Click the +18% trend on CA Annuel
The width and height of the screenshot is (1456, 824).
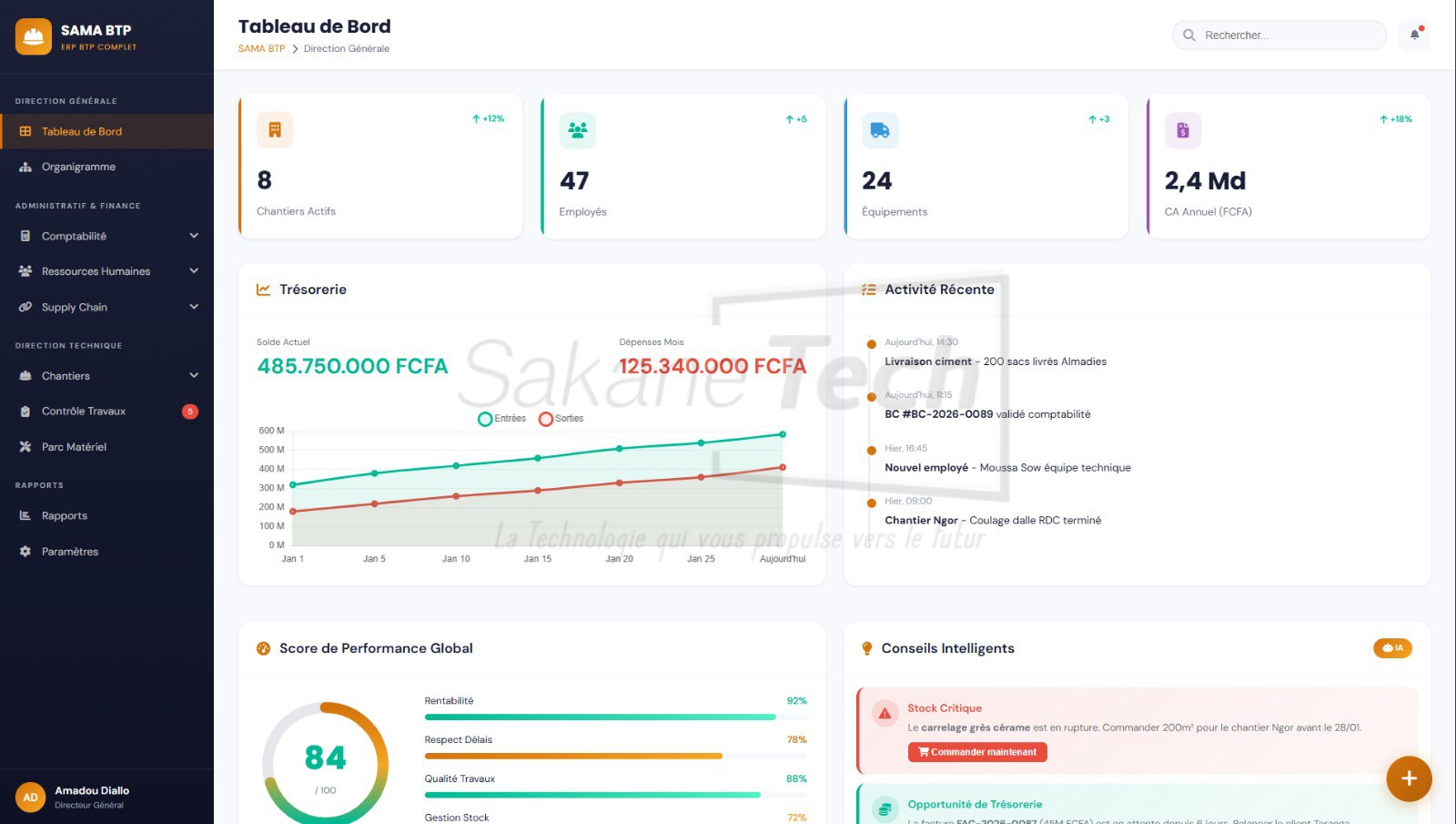(x=1396, y=119)
